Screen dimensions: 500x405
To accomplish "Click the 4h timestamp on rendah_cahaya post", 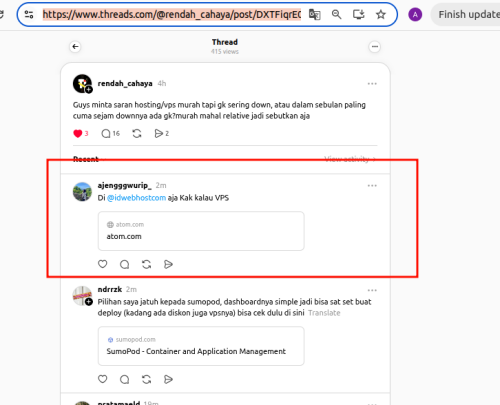I will pyautogui.click(x=162, y=83).
